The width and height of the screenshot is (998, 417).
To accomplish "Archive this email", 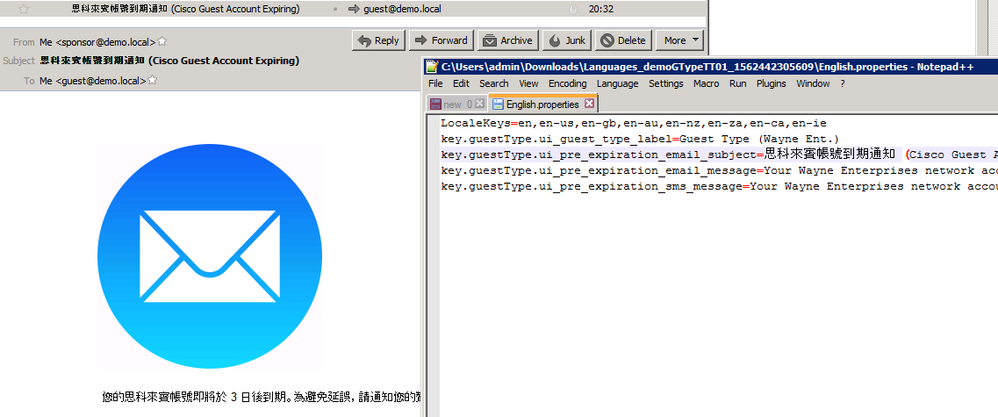I will coord(508,41).
